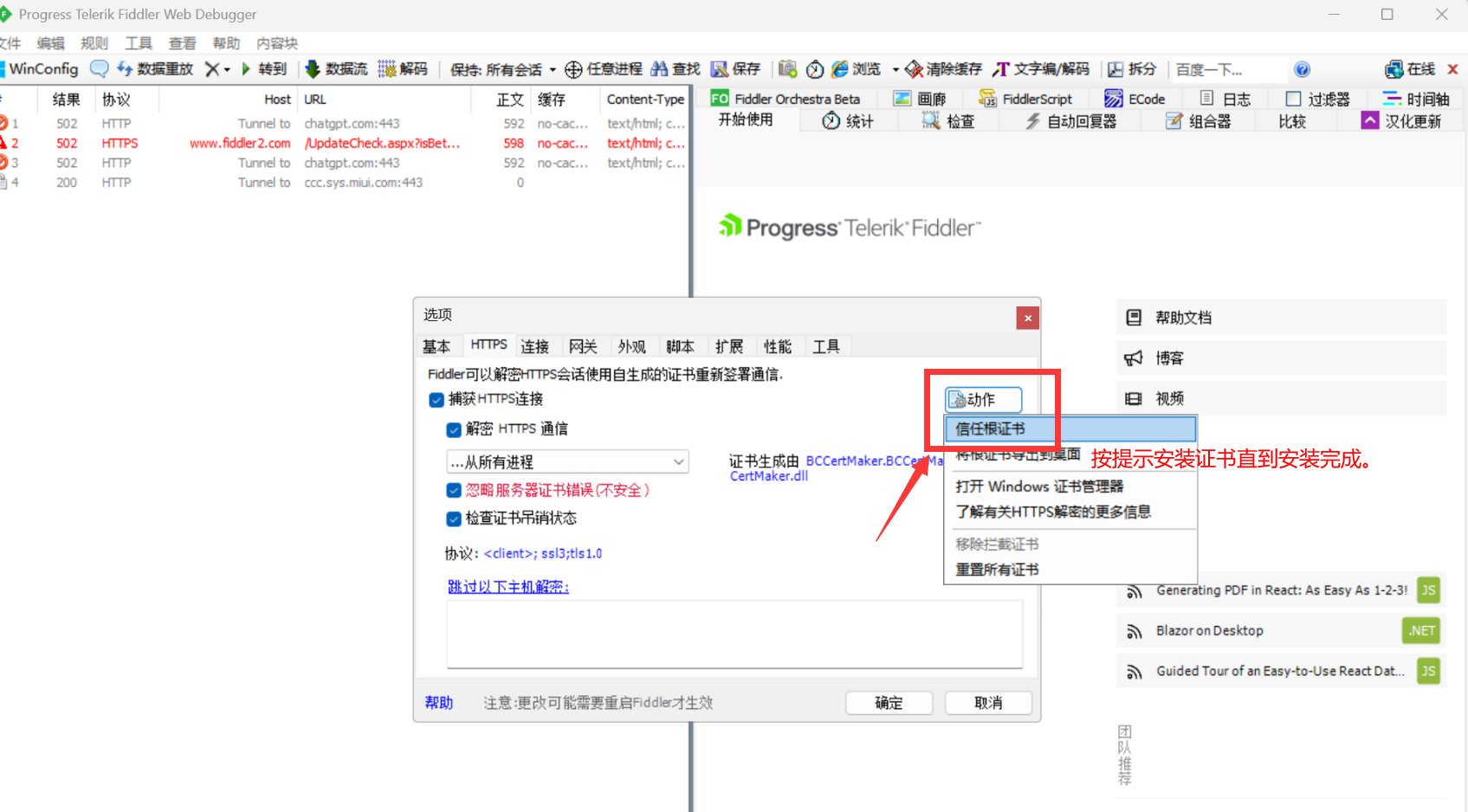The image size is (1468, 812).
Task: Toggle the 过滤器 tab checkbox
Action: click(1293, 100)
